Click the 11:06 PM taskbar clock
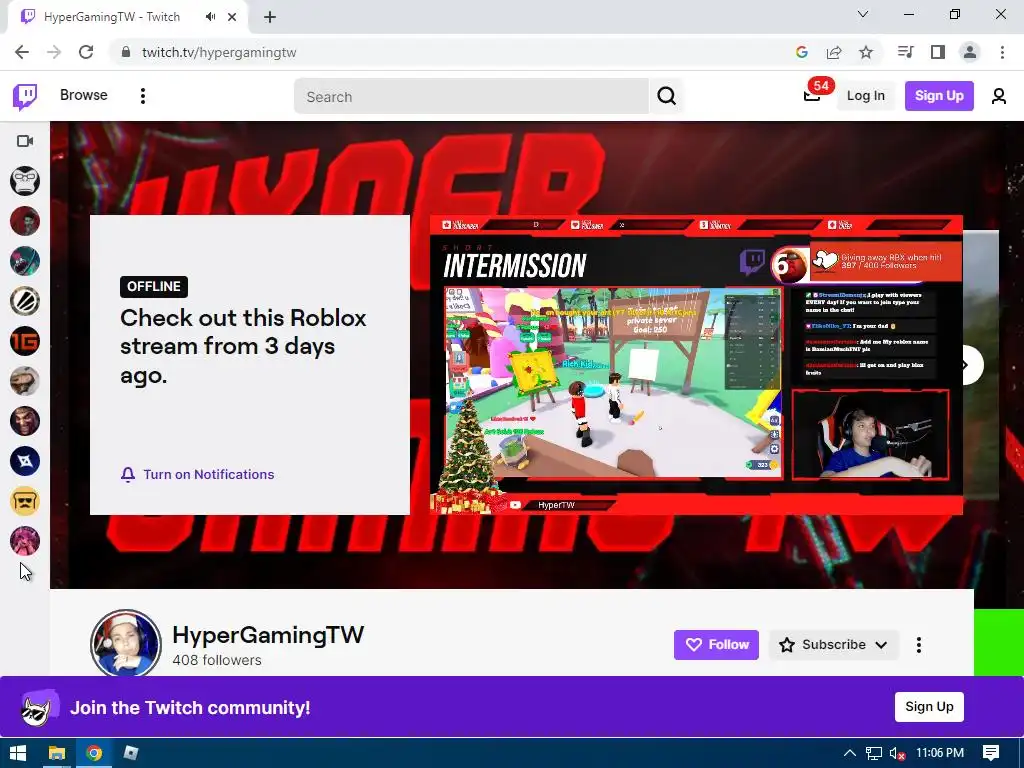 940,753
